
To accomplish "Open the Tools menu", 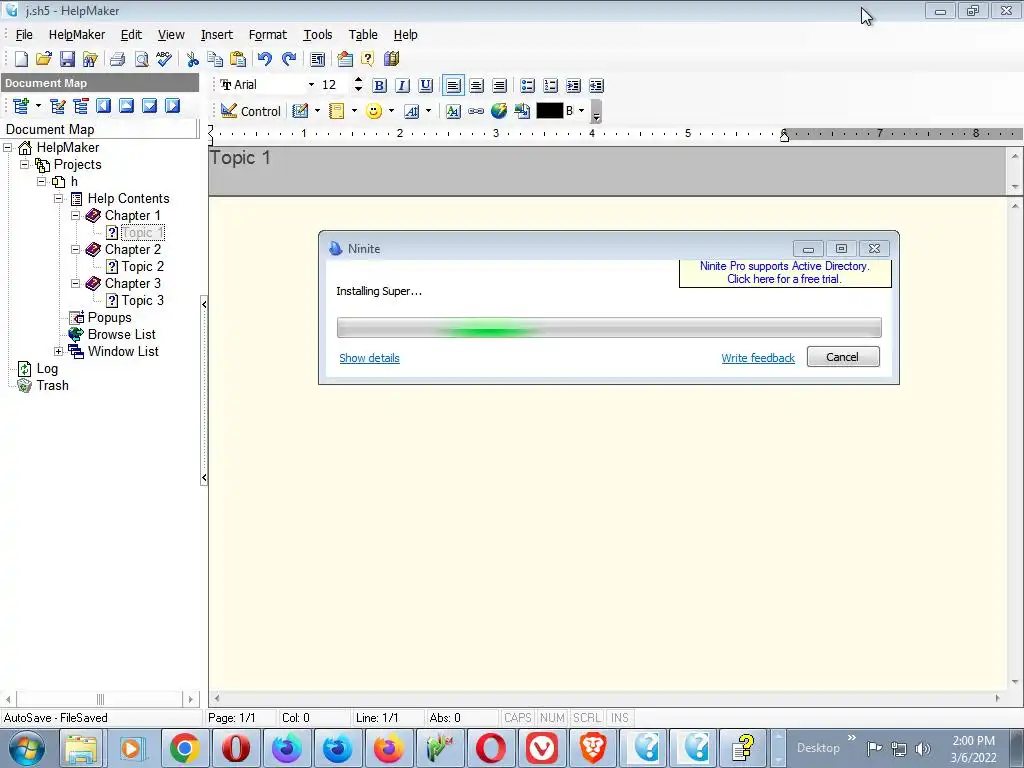I will 318,35.
